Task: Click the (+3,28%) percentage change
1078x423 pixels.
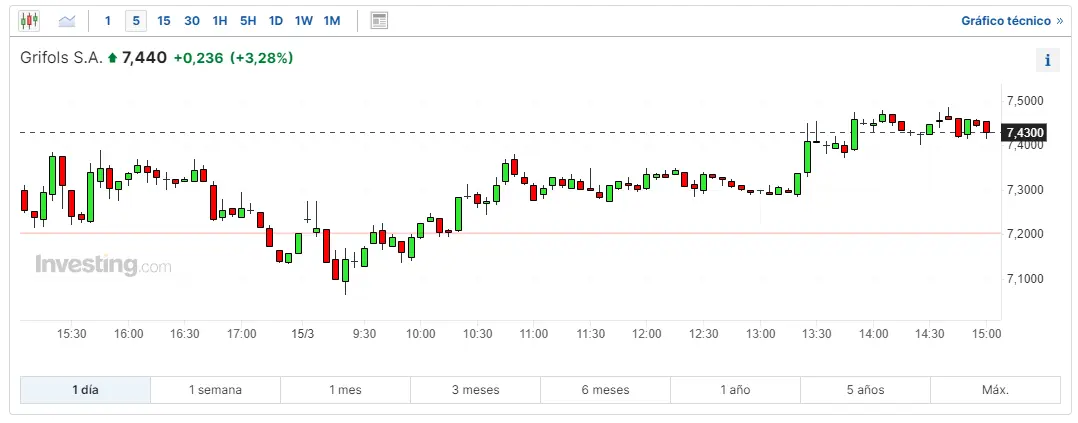Action: [x=261, y=58]
